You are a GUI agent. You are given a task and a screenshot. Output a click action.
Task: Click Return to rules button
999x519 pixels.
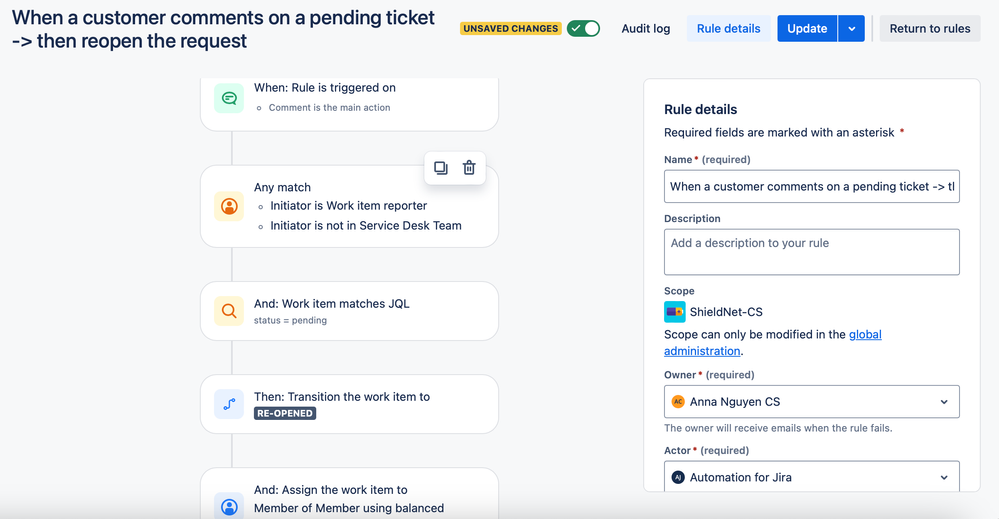(930, 29)
